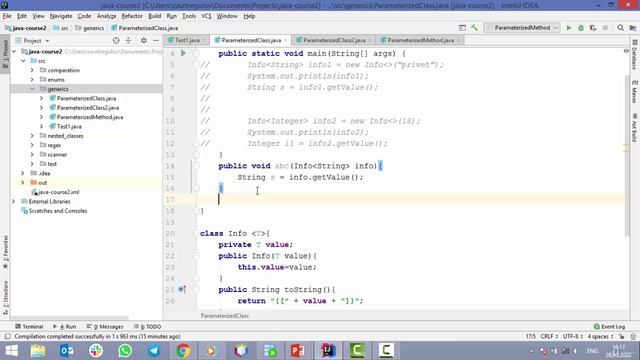Open the Database side tool window

(634, 55)
